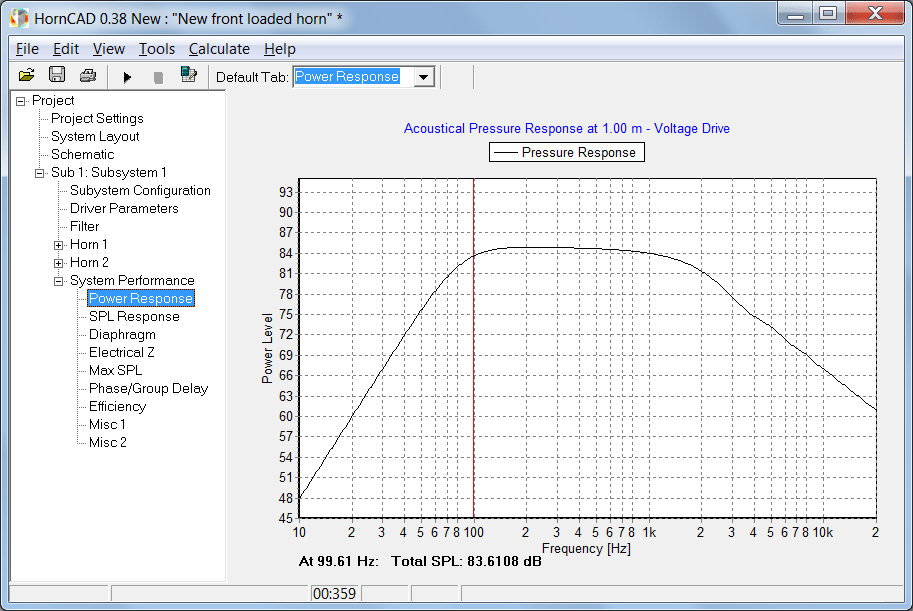Viewport: 913px width, 611px height.
Task: Minimize the HornCAD window
Action: (795, 13)
